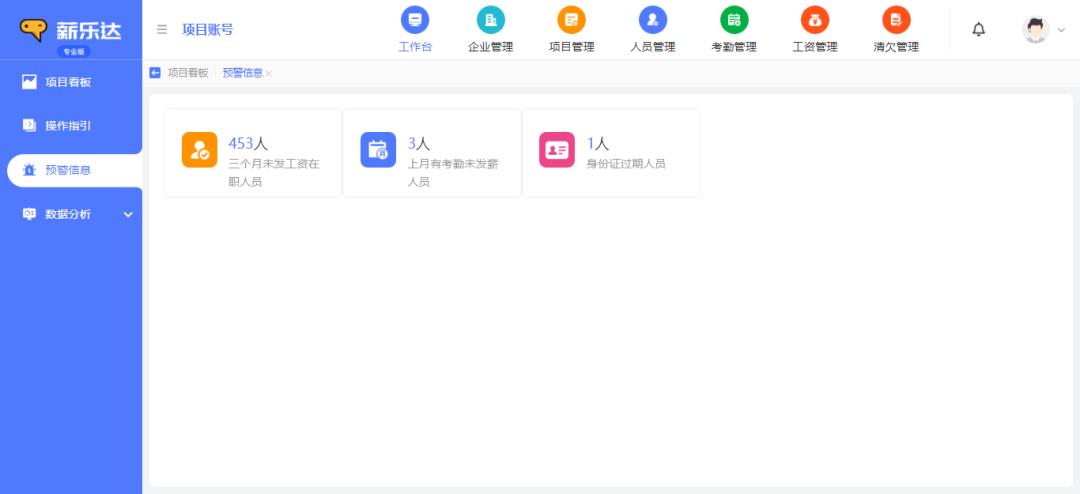This screenshot has height=494, width=1080.
Task: Open 人员管理 person icon
Action: [652, 19]
